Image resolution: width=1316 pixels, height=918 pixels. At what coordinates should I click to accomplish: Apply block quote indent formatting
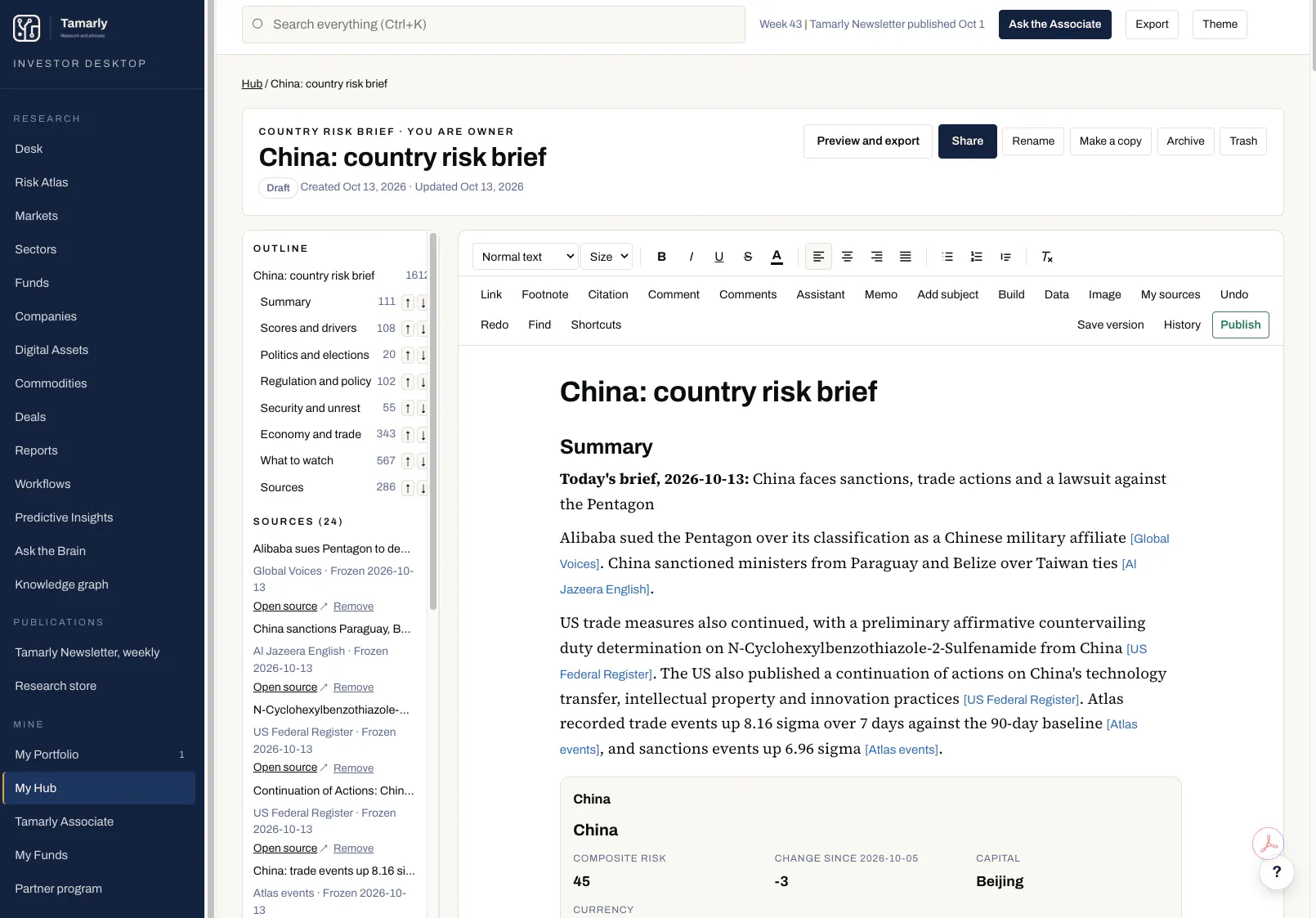[1005, 257]
